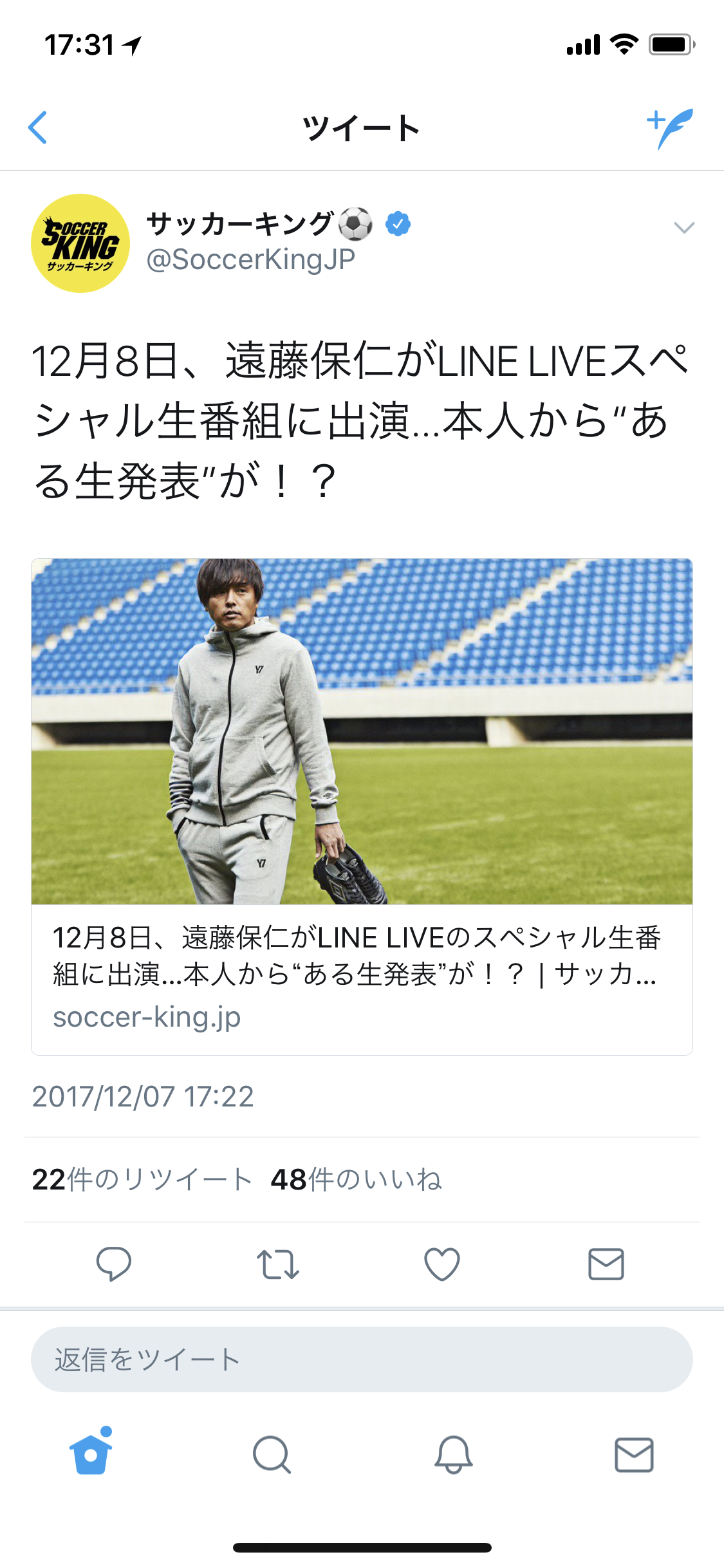This screenshot has height=1568, width=724.
Task: Open the Home tab
Action: pyautogui.click(x=91, y=1451)
